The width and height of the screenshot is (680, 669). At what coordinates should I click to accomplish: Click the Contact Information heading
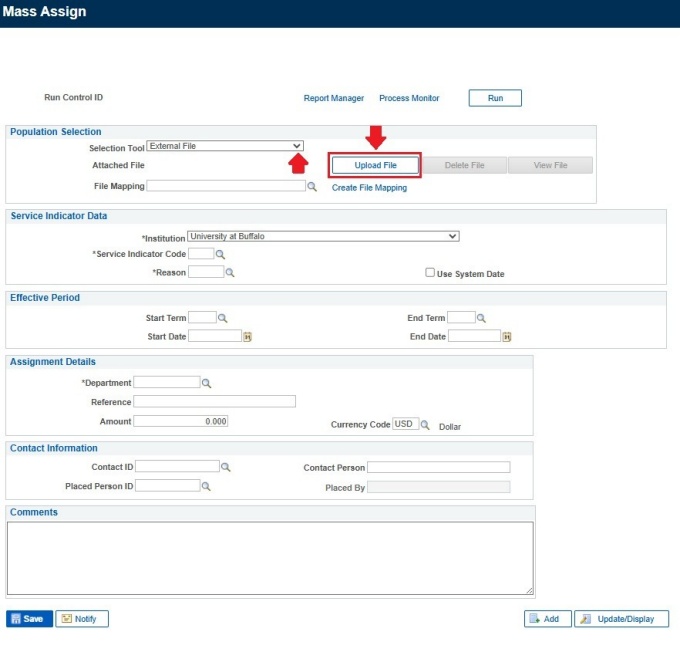tap(53, 448)
